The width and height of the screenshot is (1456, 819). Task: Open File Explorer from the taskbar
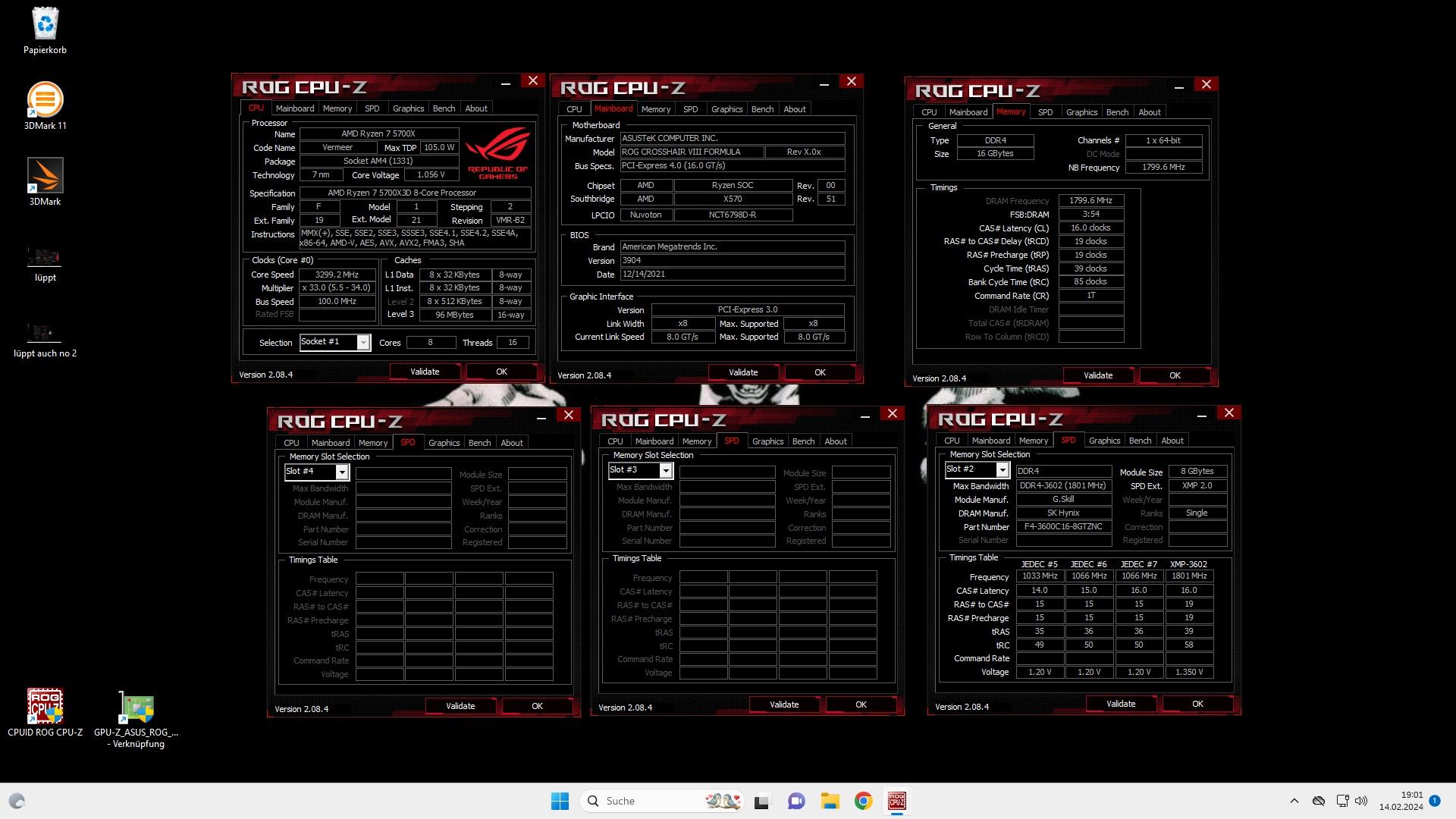830,801
